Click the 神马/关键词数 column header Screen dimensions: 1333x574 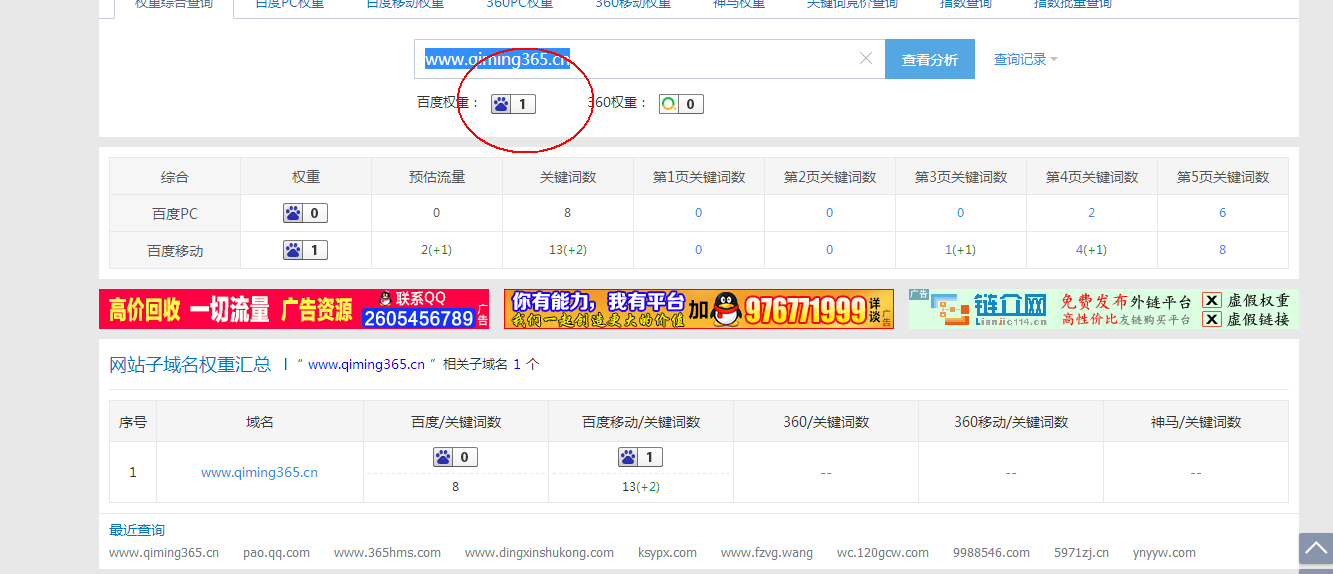1196,422
